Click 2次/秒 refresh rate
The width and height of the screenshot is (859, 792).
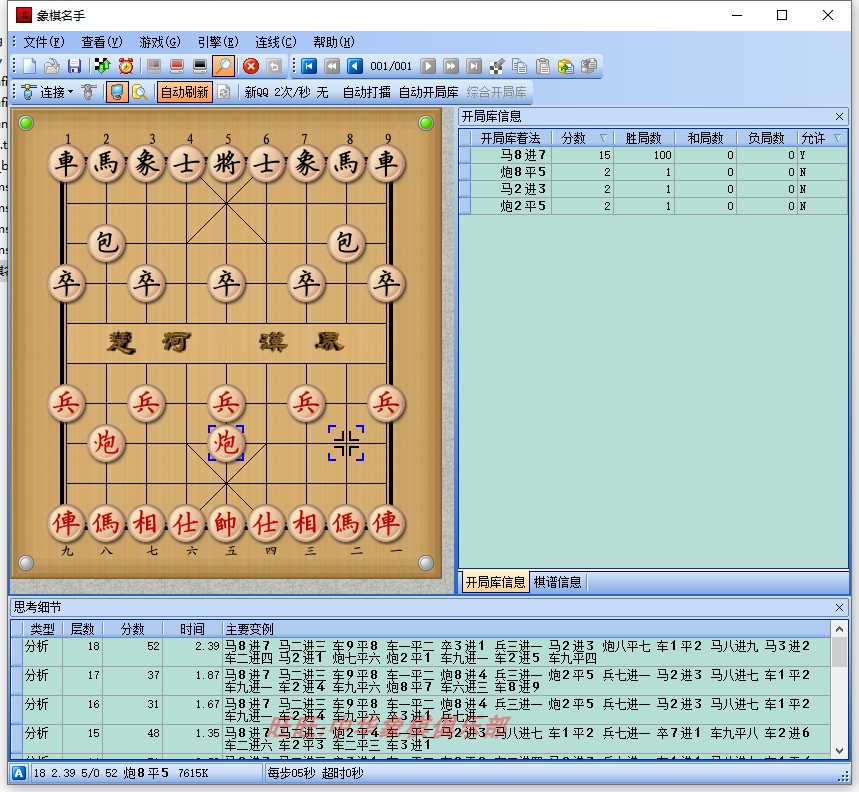[x=293, y=92]
